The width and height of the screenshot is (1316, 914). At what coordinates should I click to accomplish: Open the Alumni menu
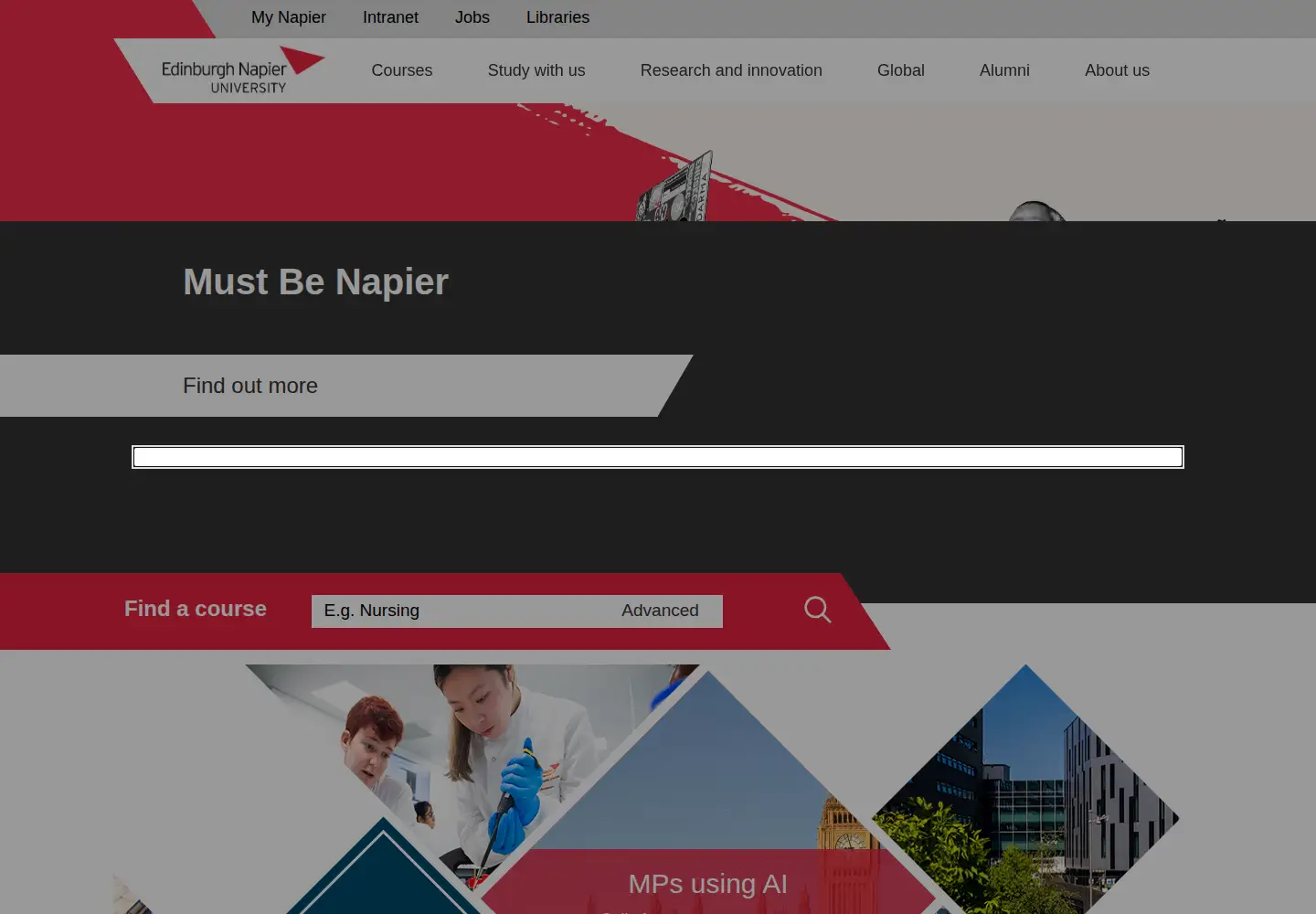[x=1004, y=70]
